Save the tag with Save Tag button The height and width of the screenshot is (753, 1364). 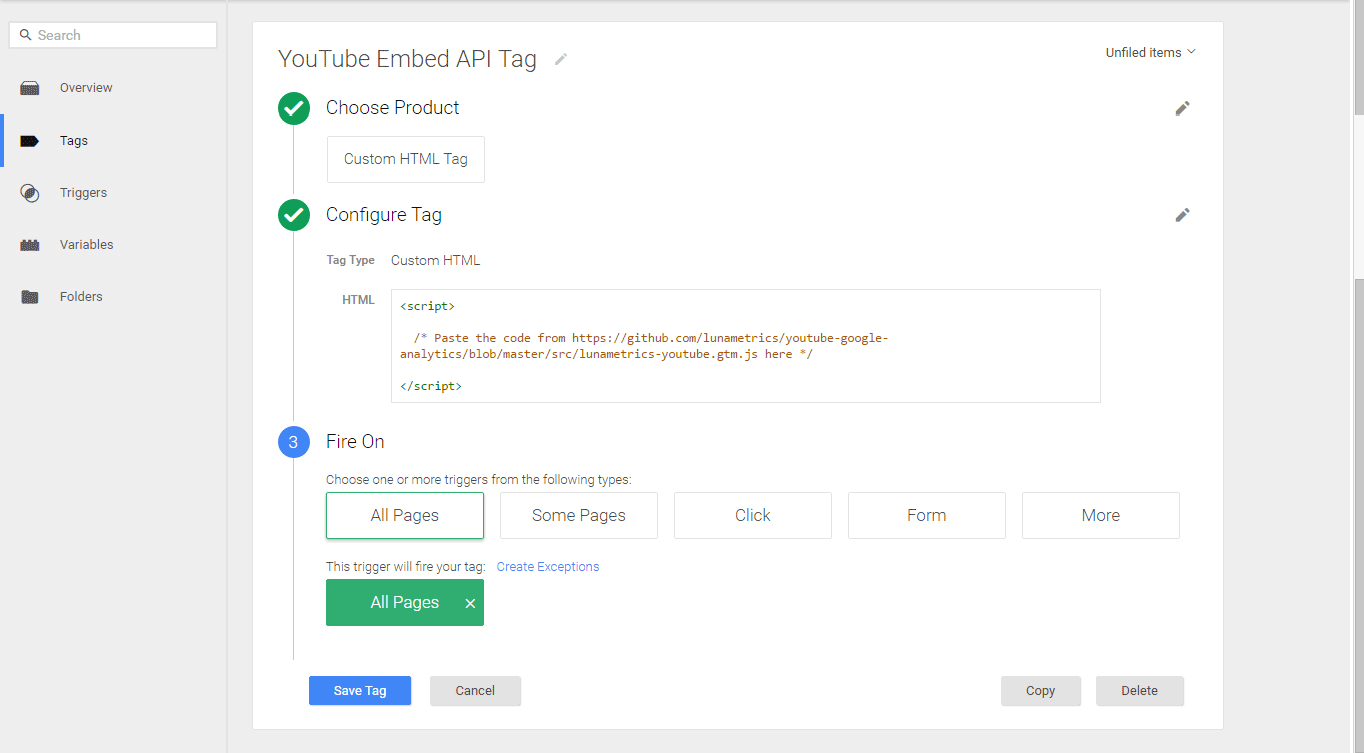coord(360,690)
